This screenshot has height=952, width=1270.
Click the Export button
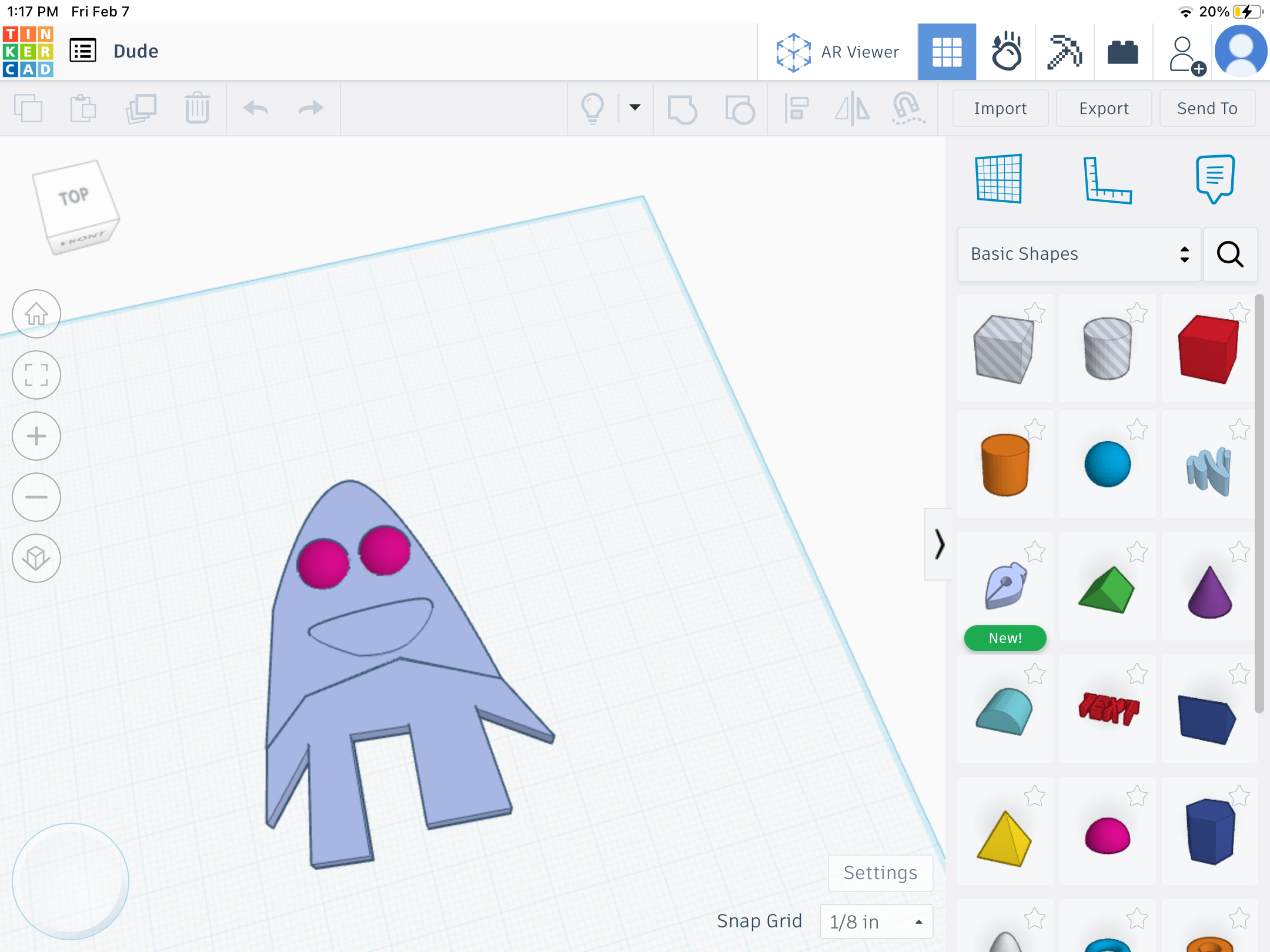click(x=1104, y=108)
